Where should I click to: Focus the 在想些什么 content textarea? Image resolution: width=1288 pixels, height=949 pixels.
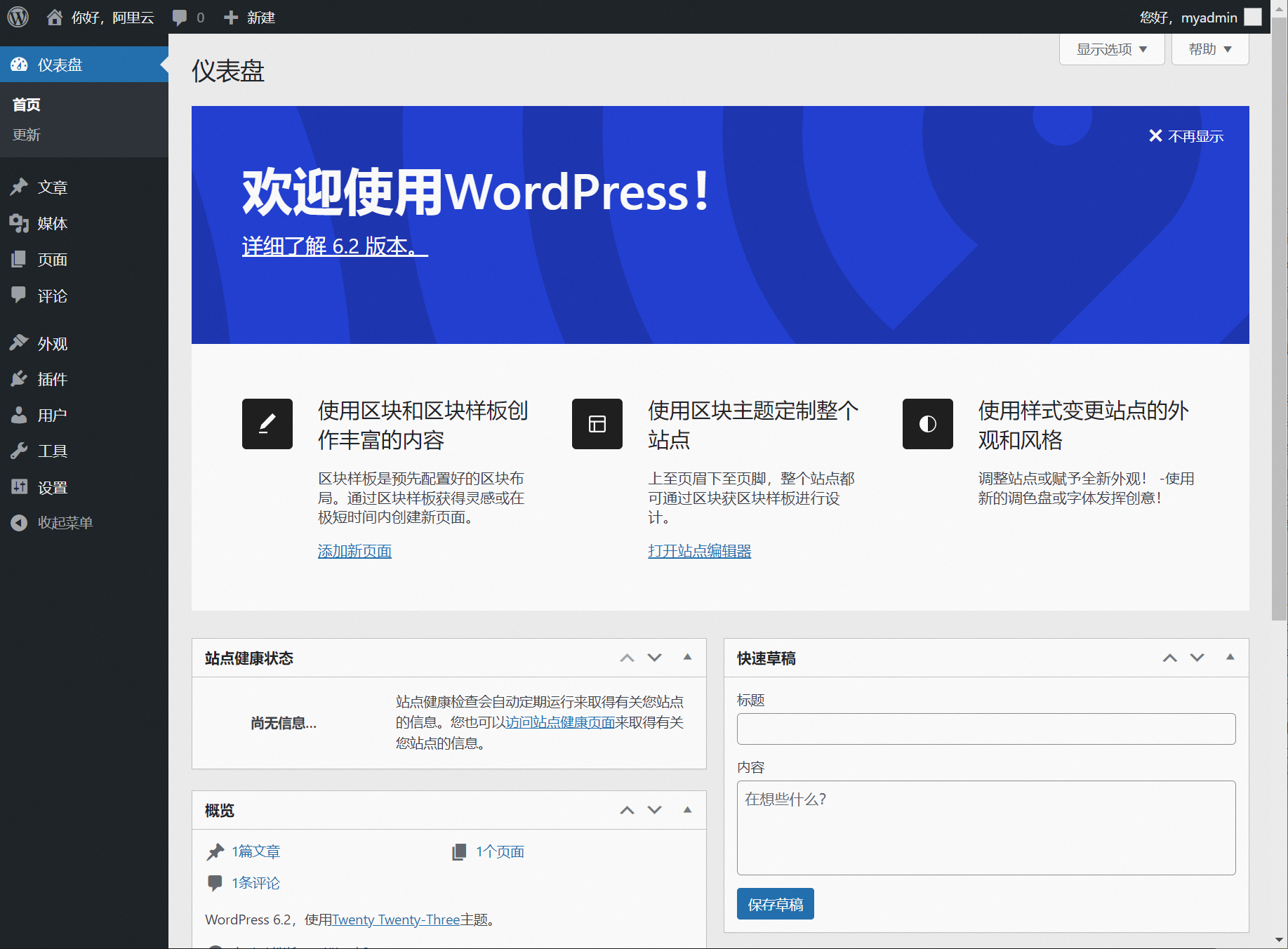pos(986,828)
